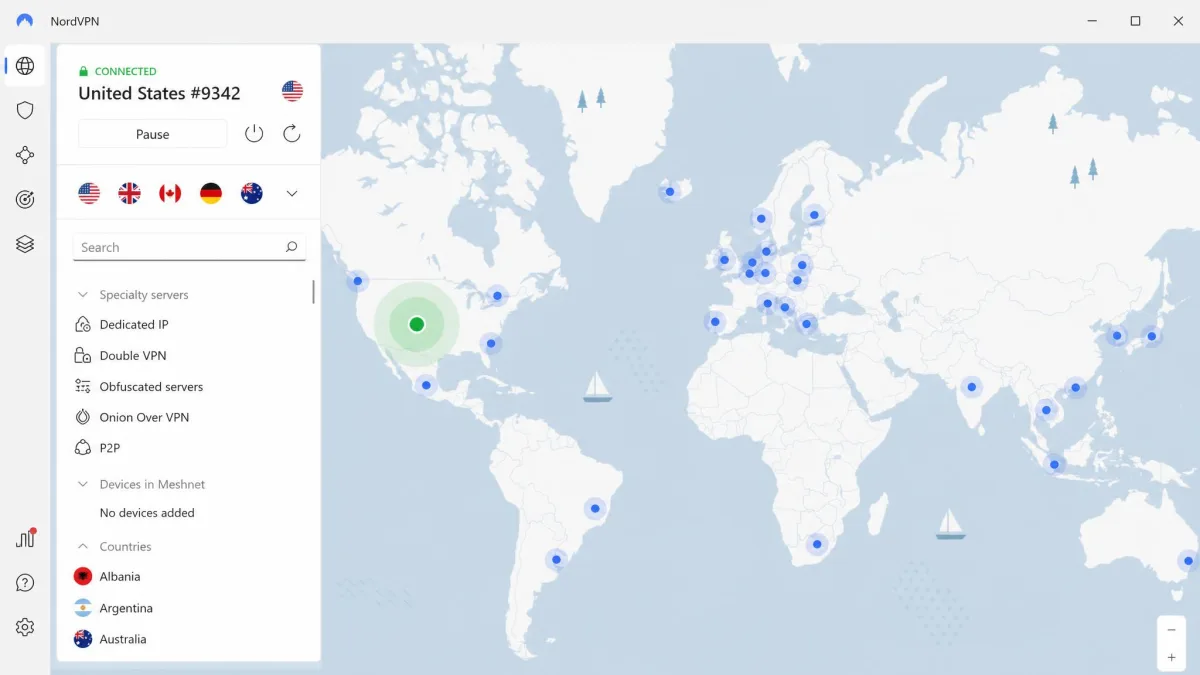Screen dimensions: 1200x675
Task: Click the Argentina flag icon
Action: click(x=83, y=608)
